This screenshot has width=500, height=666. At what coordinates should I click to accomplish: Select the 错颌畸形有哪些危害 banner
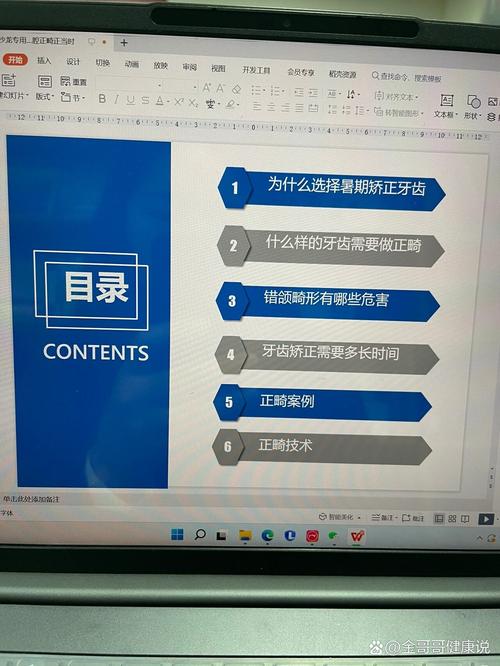click(328, 302)
